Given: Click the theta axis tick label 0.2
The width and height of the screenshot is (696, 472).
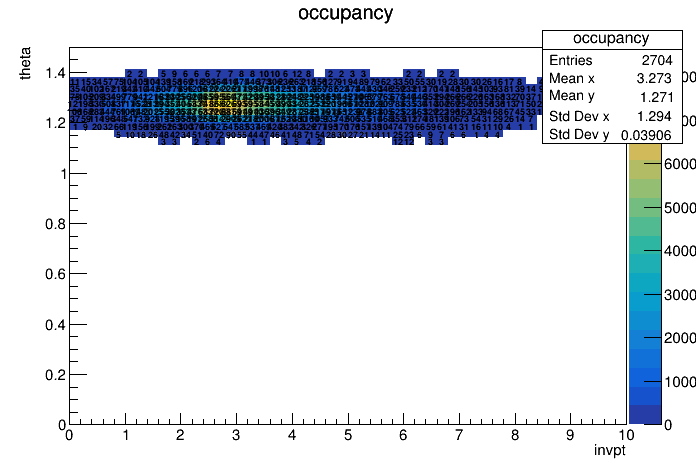Looking at the screenshot, I should click(55, 375).
